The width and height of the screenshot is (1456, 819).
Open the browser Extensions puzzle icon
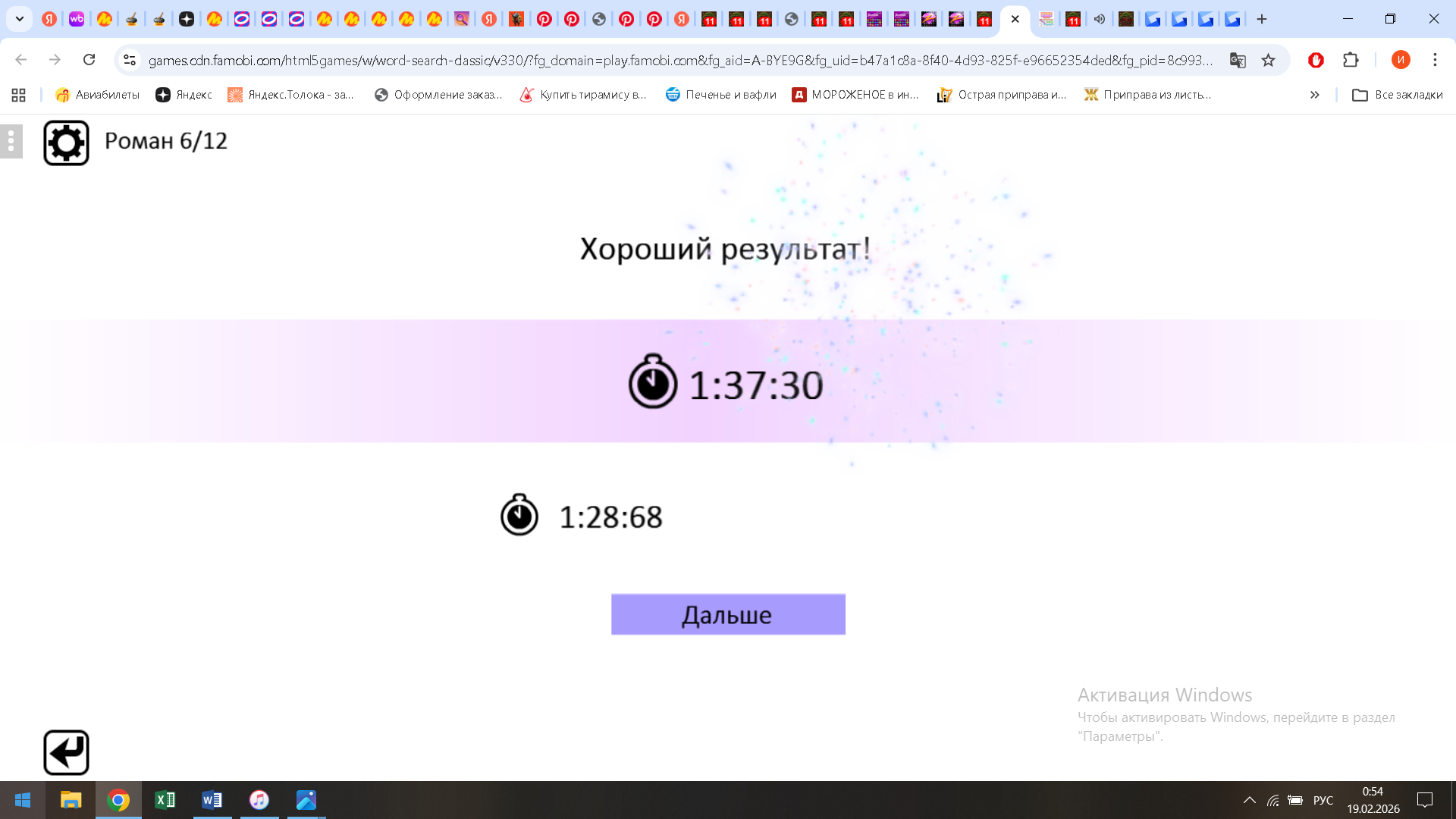tap(1351, 60)
